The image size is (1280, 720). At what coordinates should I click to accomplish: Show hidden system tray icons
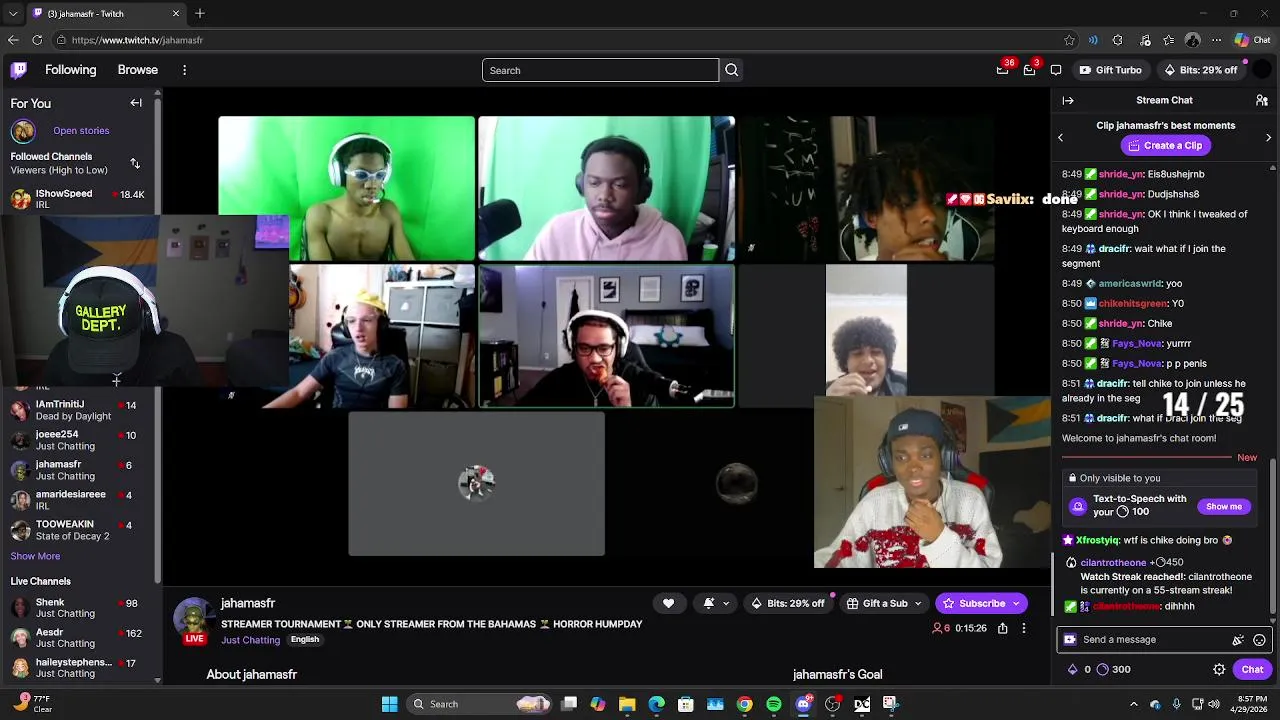click(1133, 704)
